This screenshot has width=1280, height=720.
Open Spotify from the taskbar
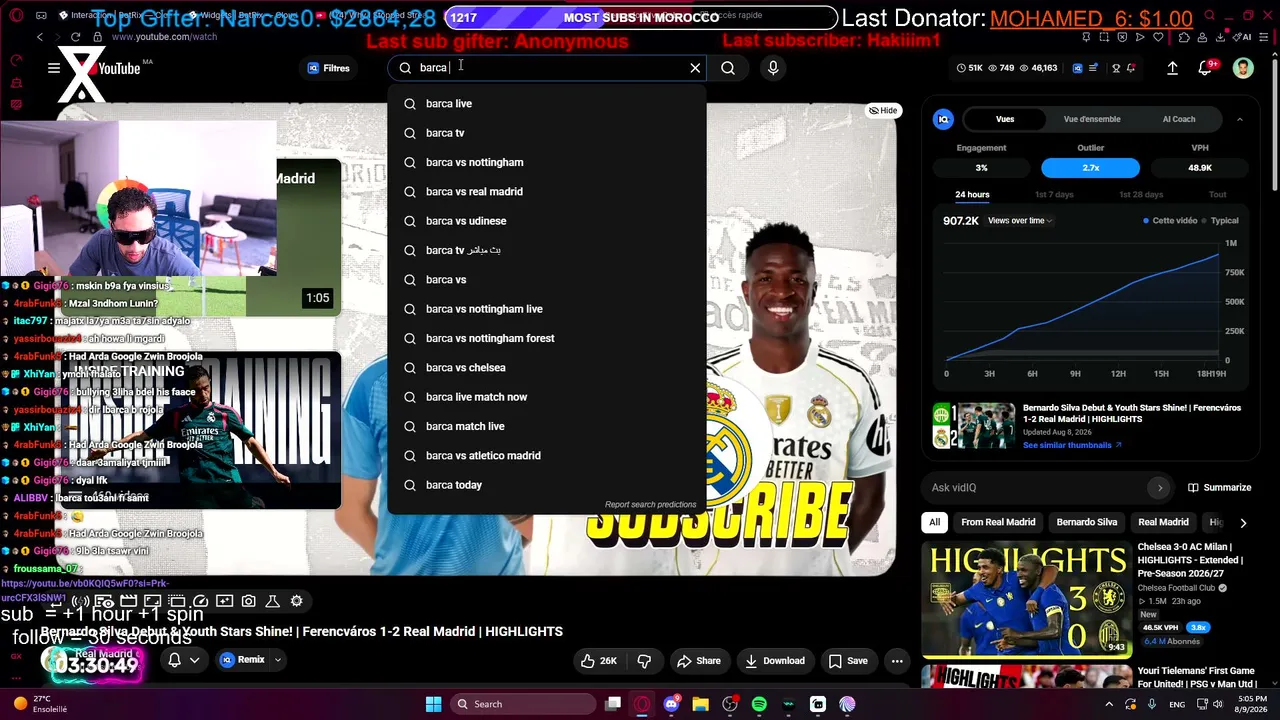pyautogui.click(x=759, y=704)
